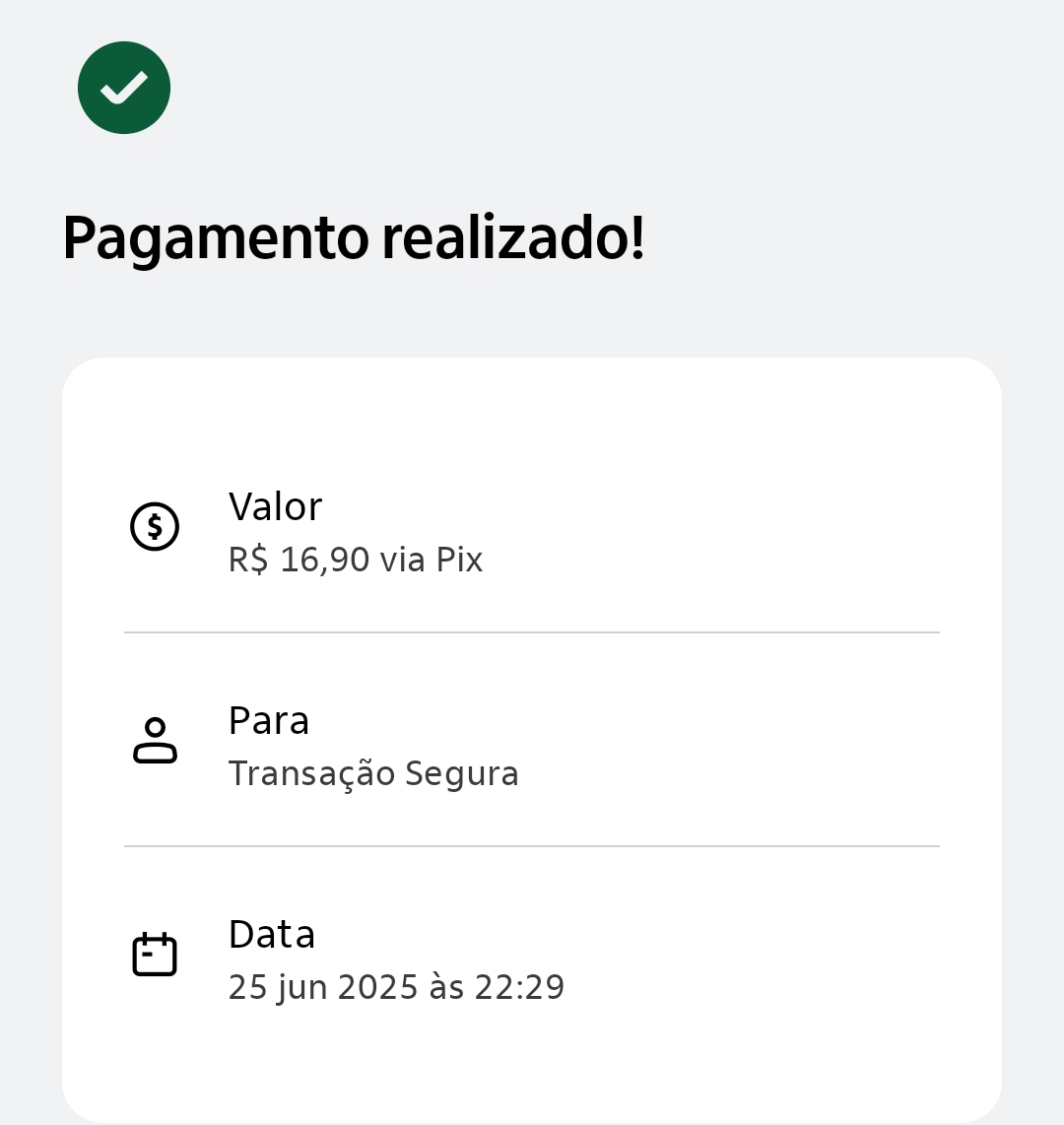Tap the green checkmark success icon

[124, 88]
